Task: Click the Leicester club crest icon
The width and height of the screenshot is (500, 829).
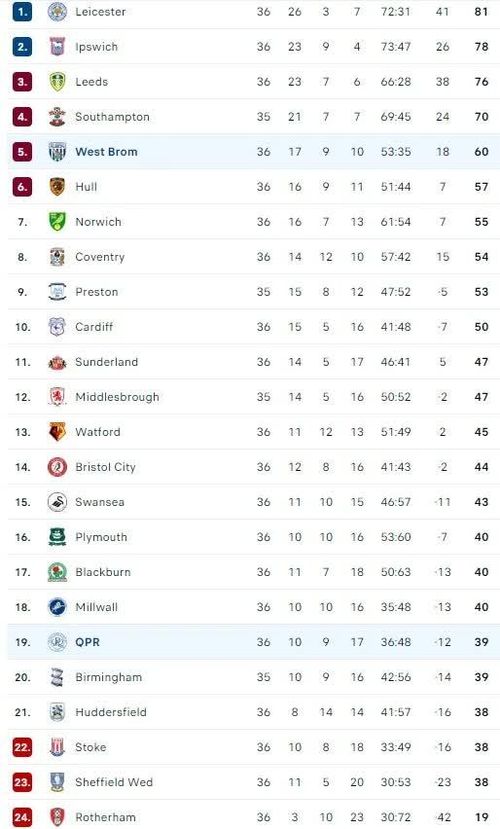Action: pyautogui.click(x=57, y=12)
